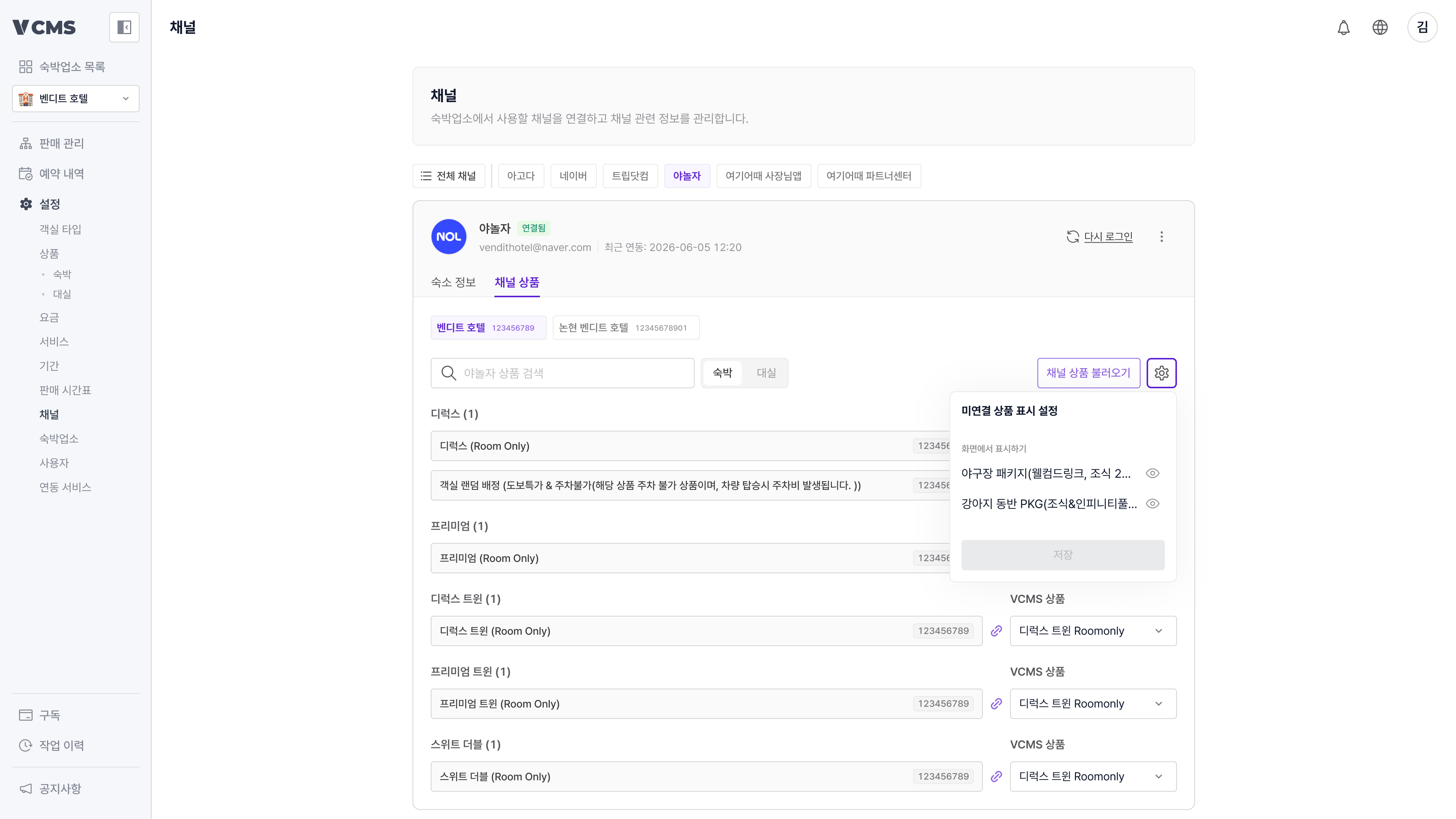Open the 숙소 정보 tab
The height and width of the screenshot is (819, 1456).
tap(453, 282)
